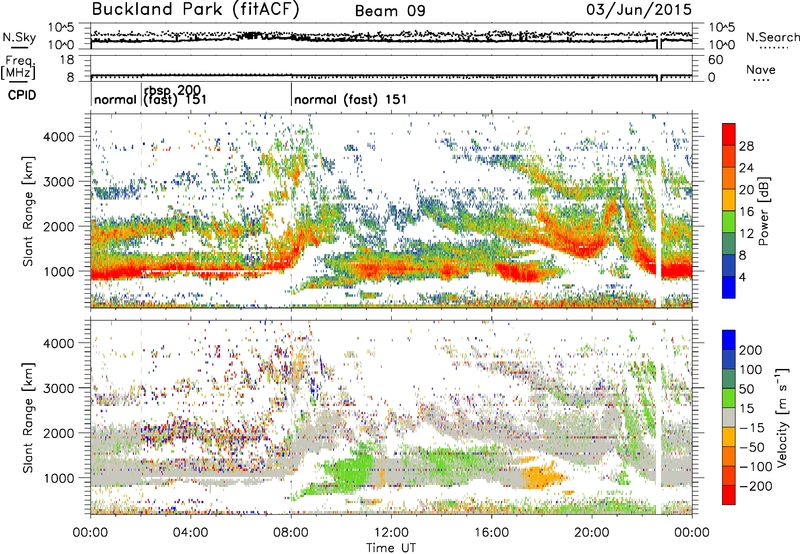Click the 'Nave' legend label

coord(760,69)
